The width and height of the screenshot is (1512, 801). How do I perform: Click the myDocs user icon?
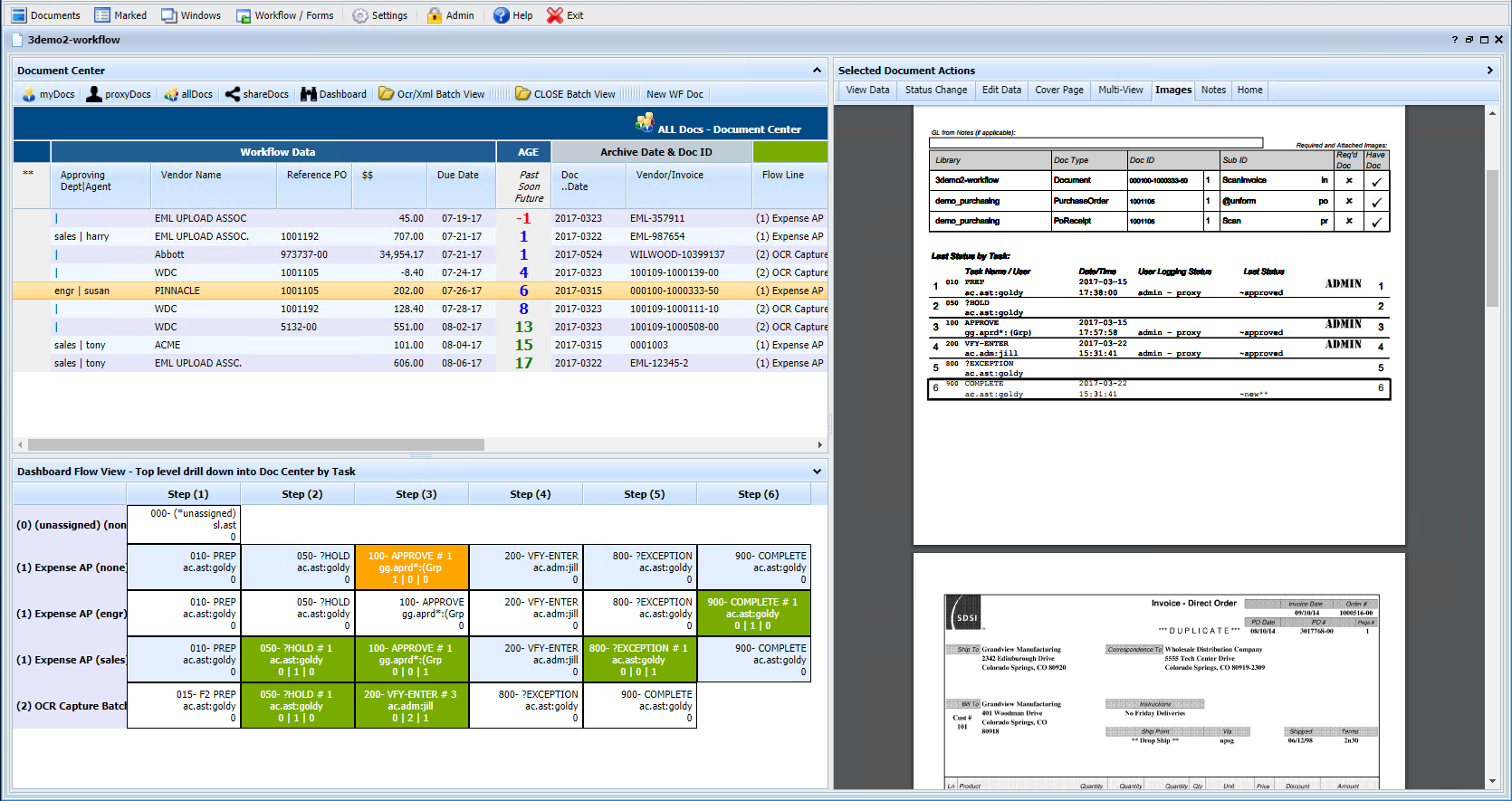point(29,94)
